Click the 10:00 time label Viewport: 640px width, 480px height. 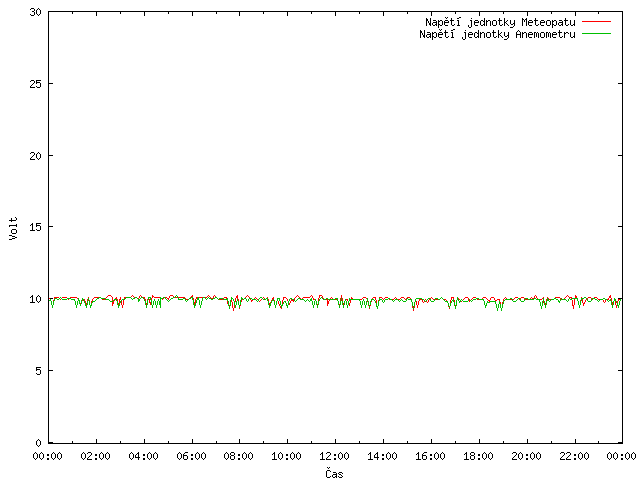coord(287,456)
